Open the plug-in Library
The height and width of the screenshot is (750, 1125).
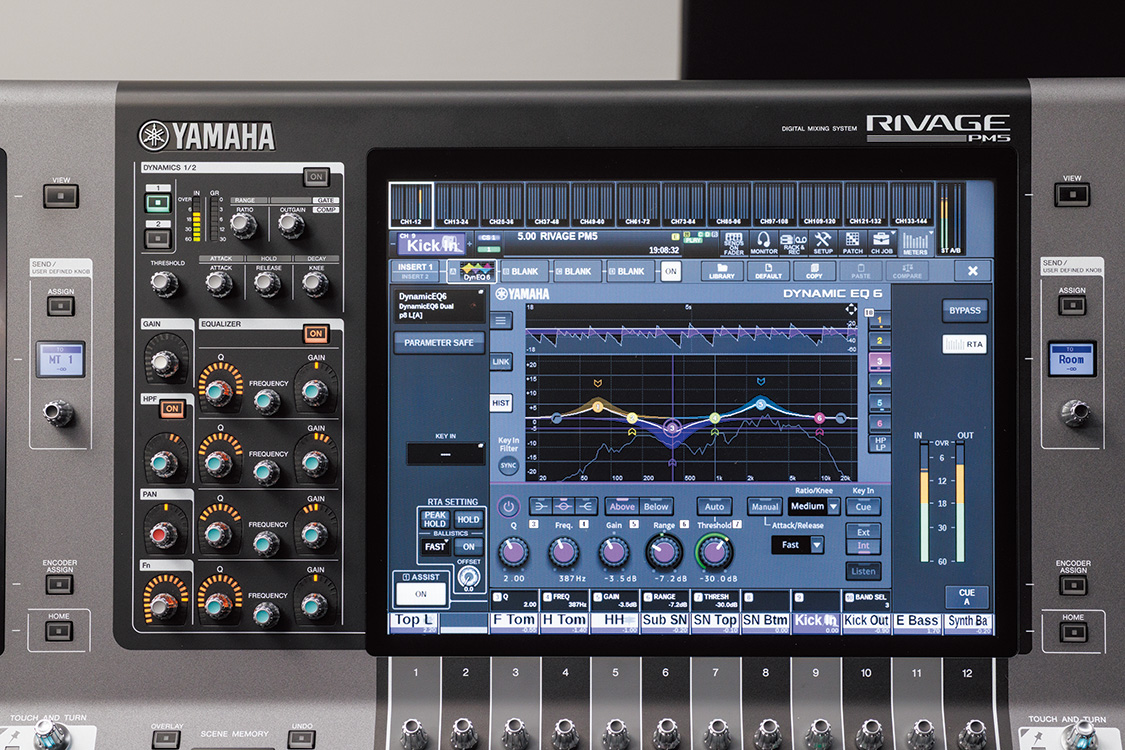click(x=722, y=271)
